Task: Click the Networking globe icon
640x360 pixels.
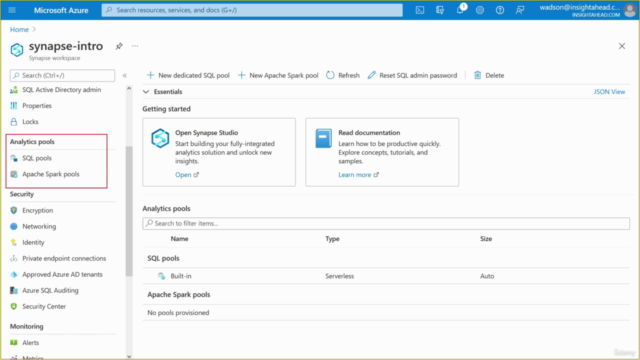Action: (x=14, y=226)
